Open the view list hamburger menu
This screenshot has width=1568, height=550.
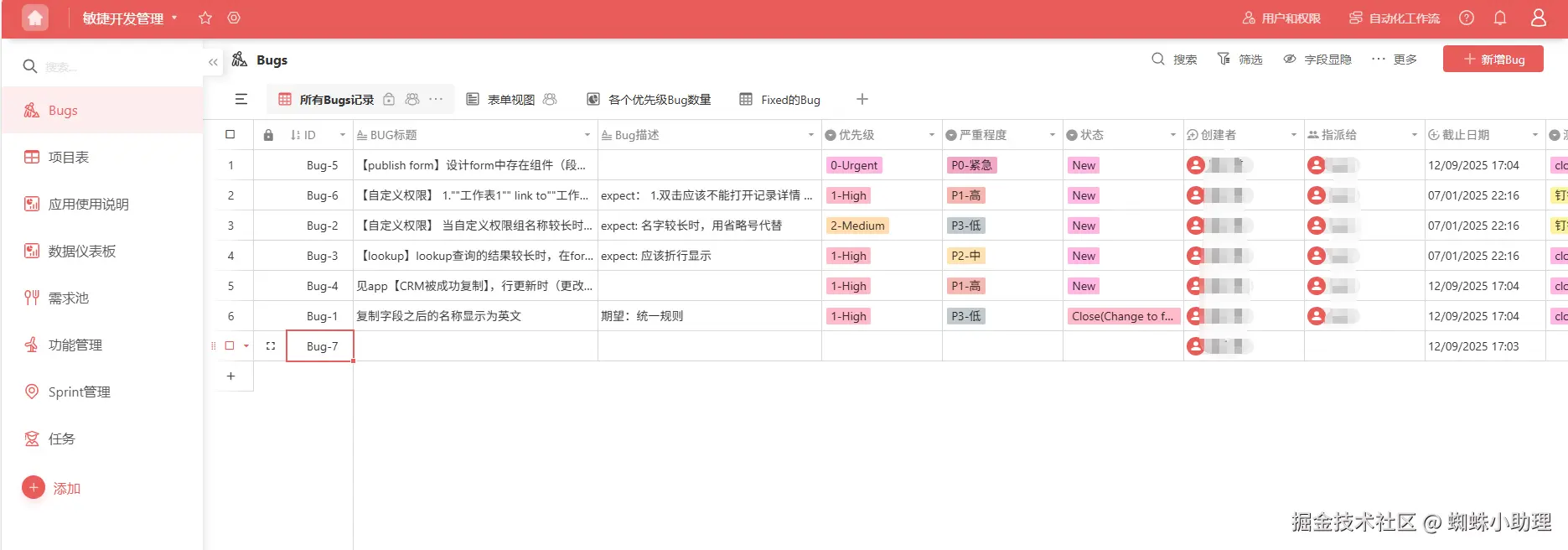click(241, 99)
